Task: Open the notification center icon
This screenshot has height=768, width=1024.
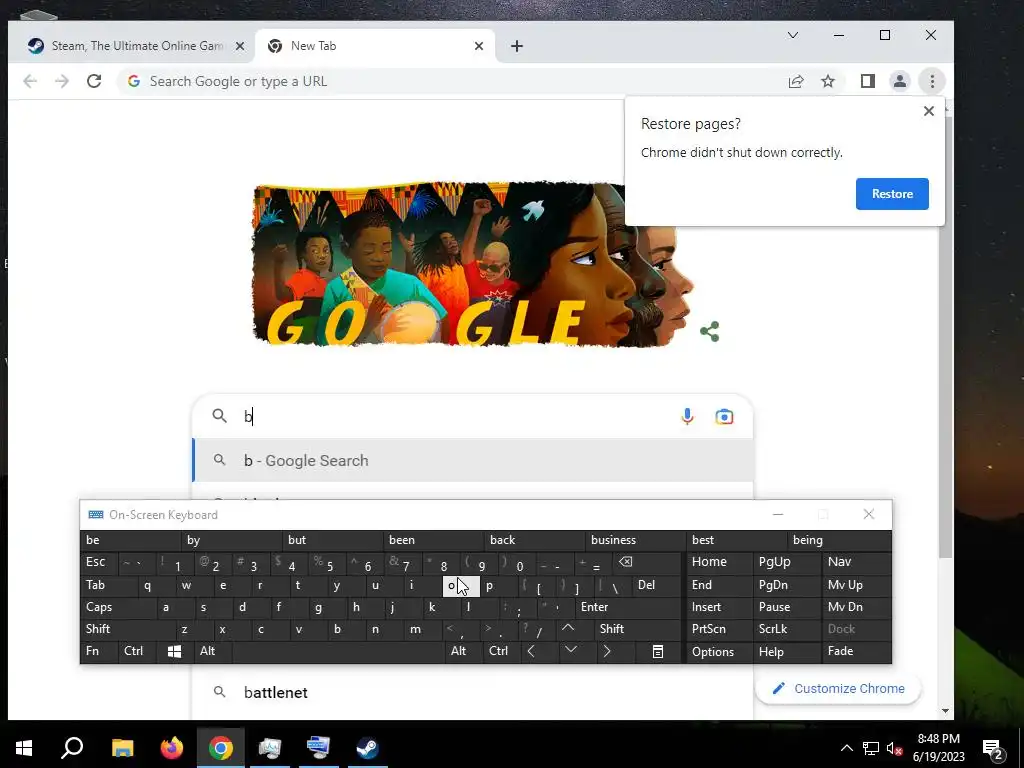Action: [x=993, y=749]
